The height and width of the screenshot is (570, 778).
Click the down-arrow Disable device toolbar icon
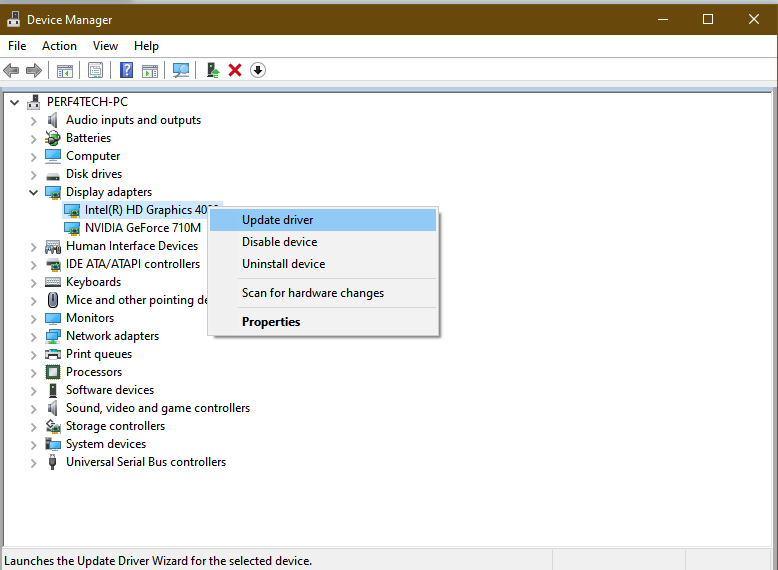[x=258, y=70]
